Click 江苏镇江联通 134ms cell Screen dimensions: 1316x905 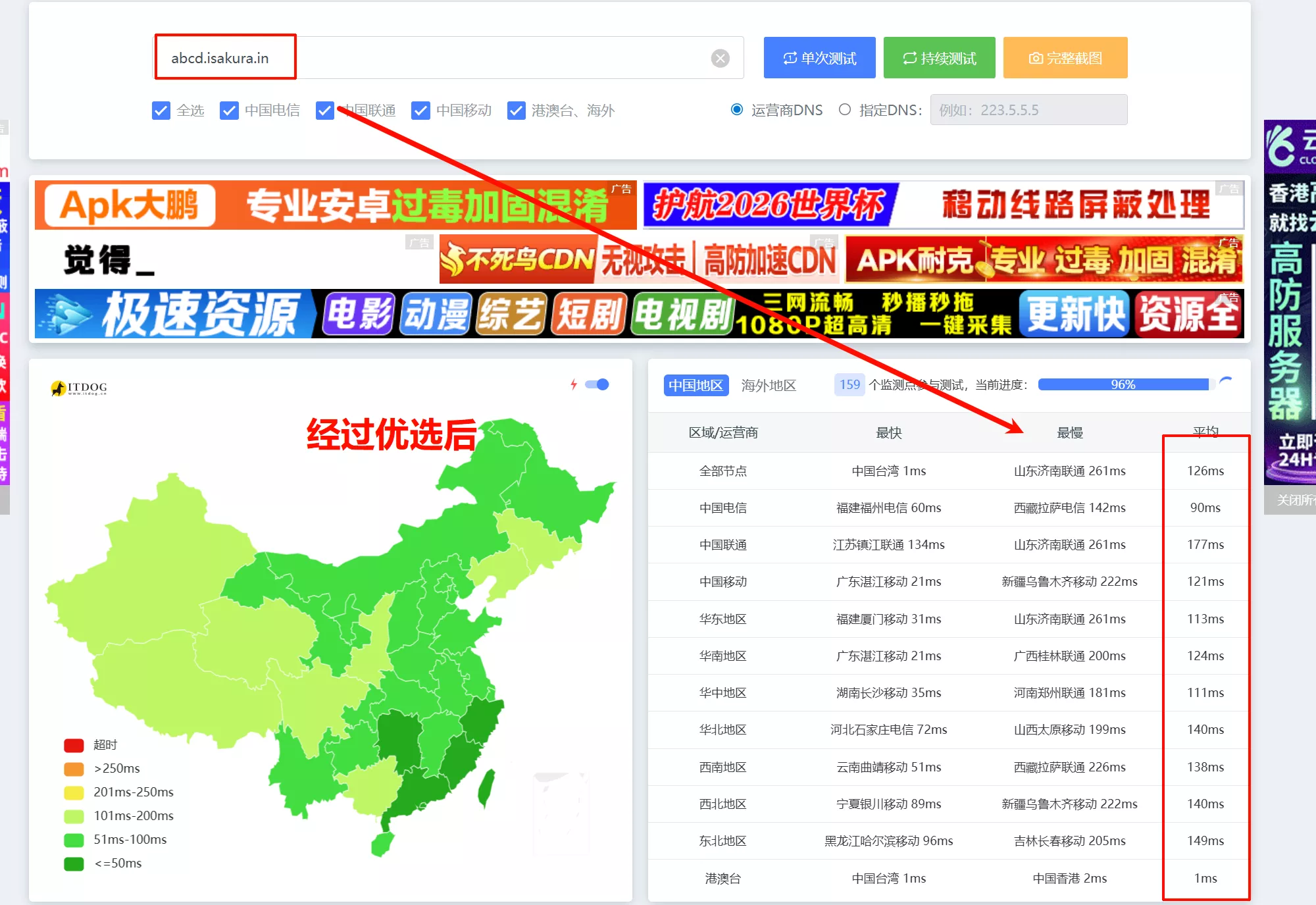(x=888, y=544)
